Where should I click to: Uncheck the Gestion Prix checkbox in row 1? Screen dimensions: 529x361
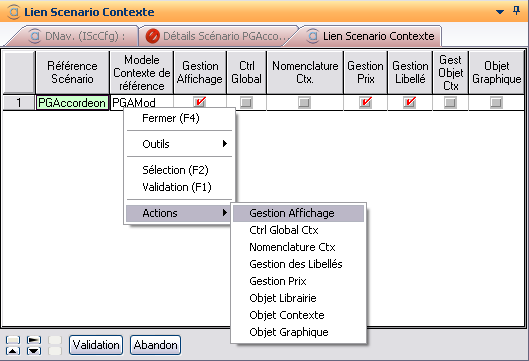coord(365,102)
